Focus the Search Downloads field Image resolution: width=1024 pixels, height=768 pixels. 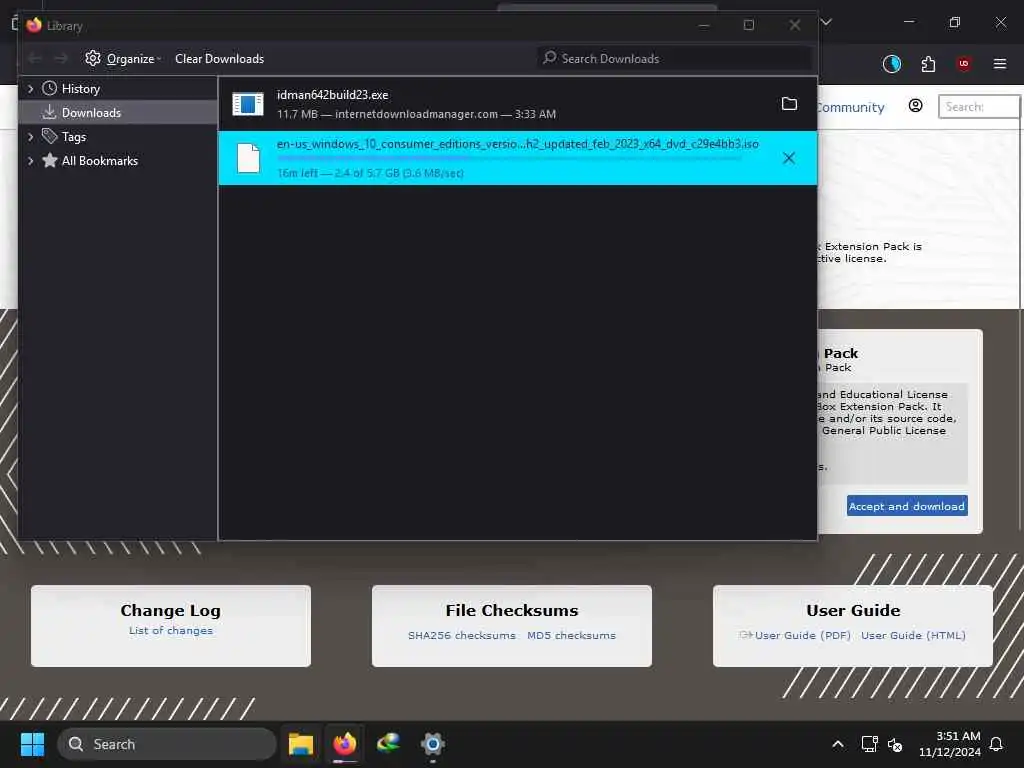(x=675, y=59)
